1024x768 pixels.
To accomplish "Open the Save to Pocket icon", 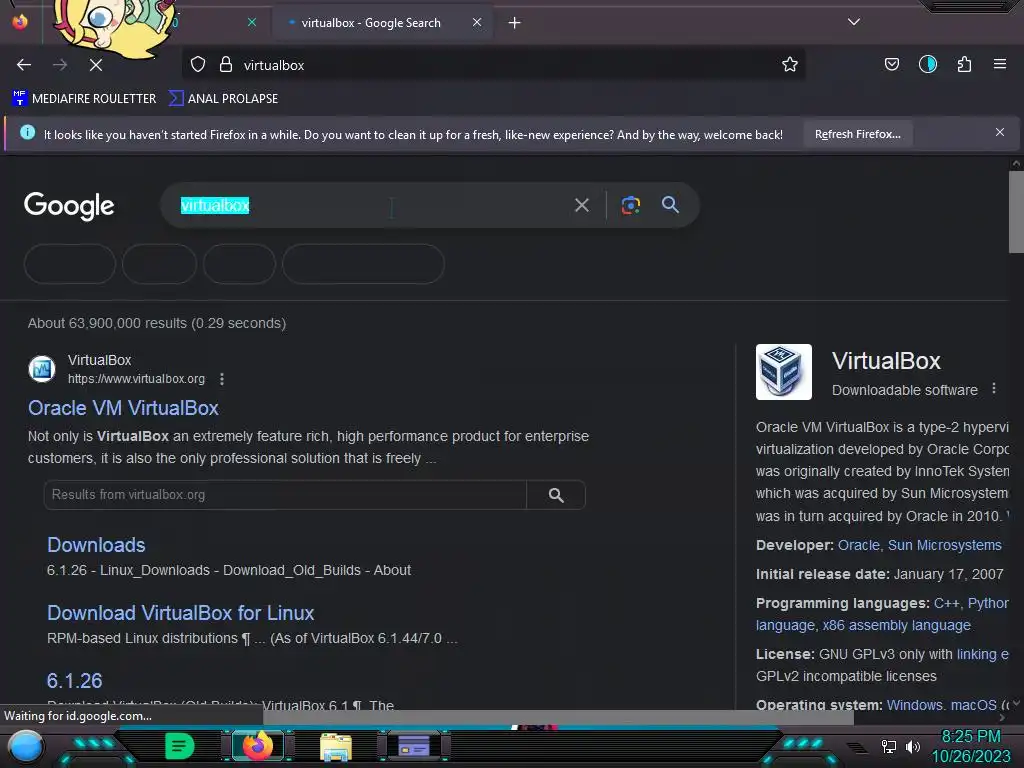I will [x=891, y=65].
